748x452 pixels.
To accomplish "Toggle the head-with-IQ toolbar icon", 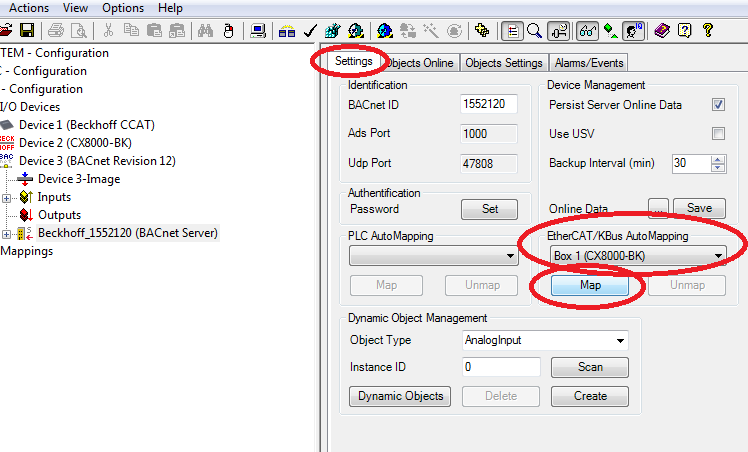I will [x=634, y=31].
